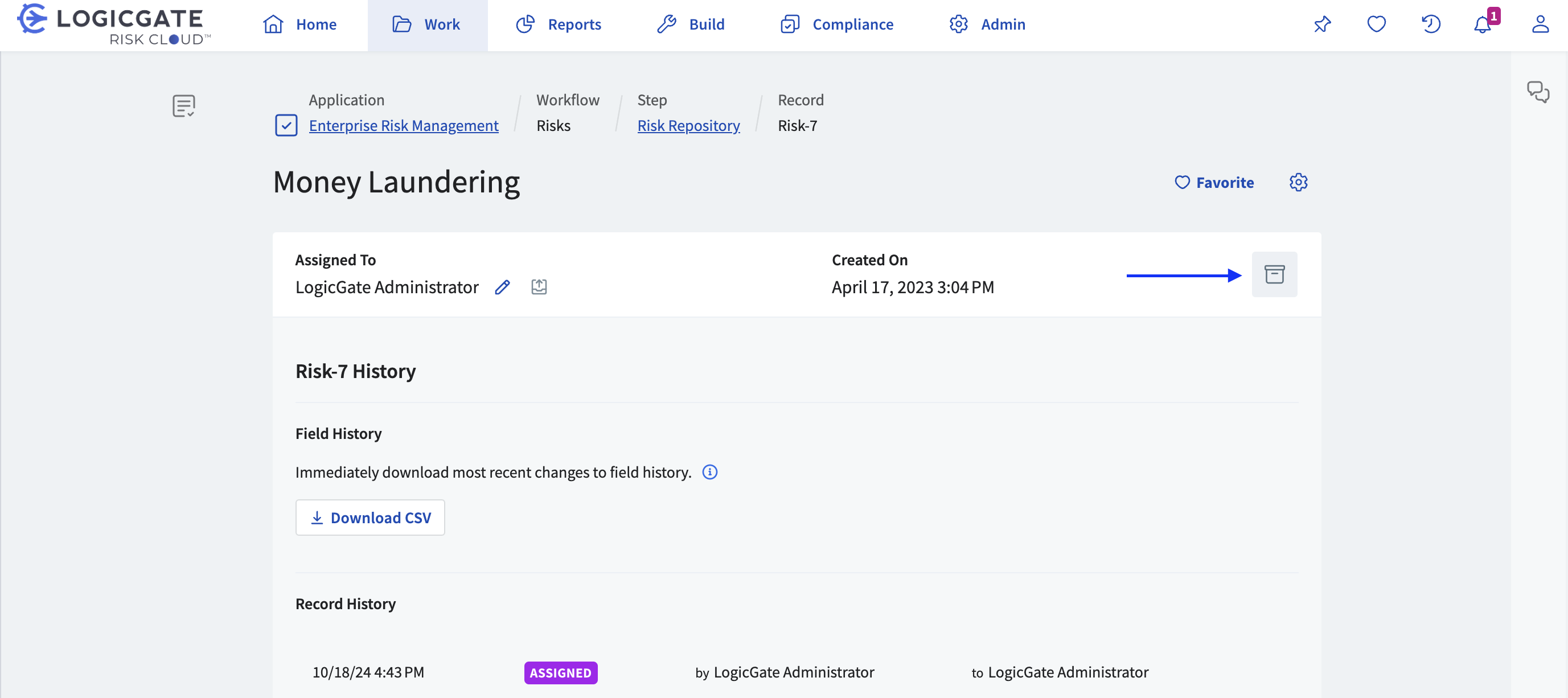Image resolution: width=1568 pixels, height=698 pixels.
Task: Open favorites heart icon in top bar
Action: point(1376,24)
